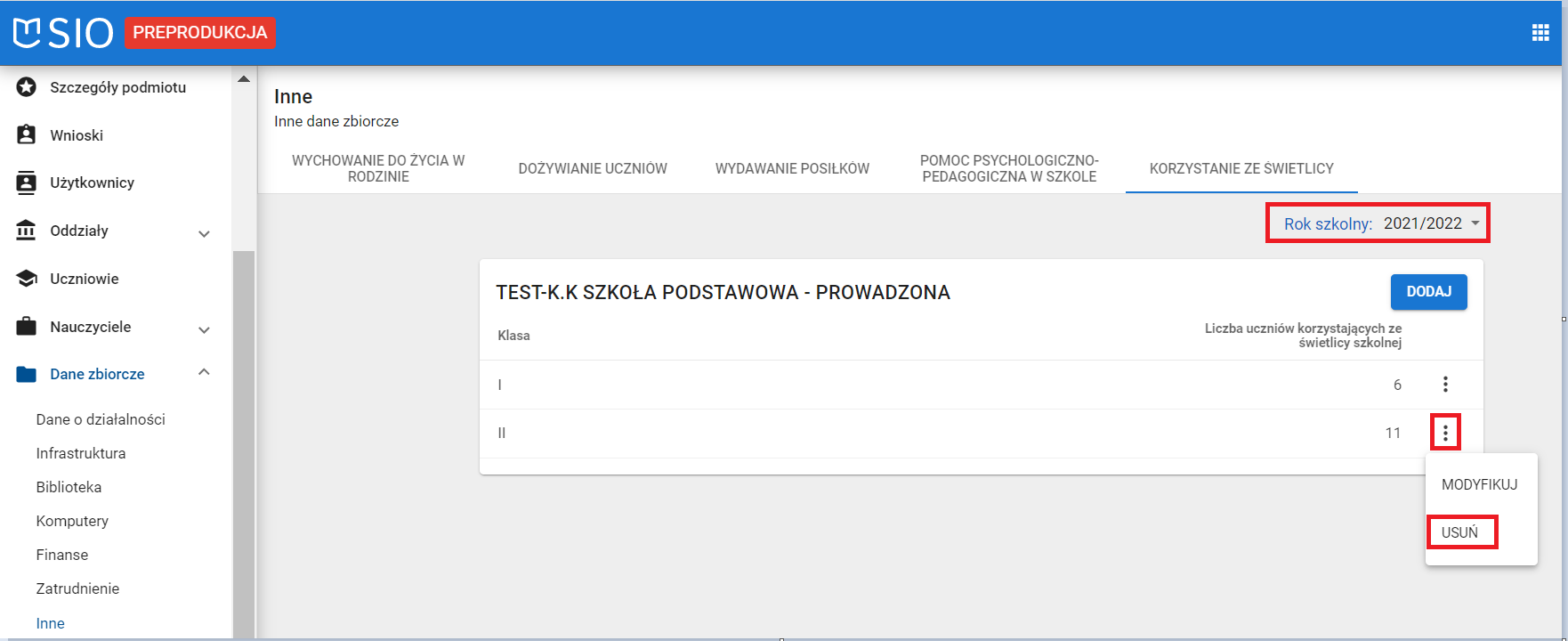Open Wnioski in sidebar
This screenshot has width=1568, height=641.
(77, 135)
